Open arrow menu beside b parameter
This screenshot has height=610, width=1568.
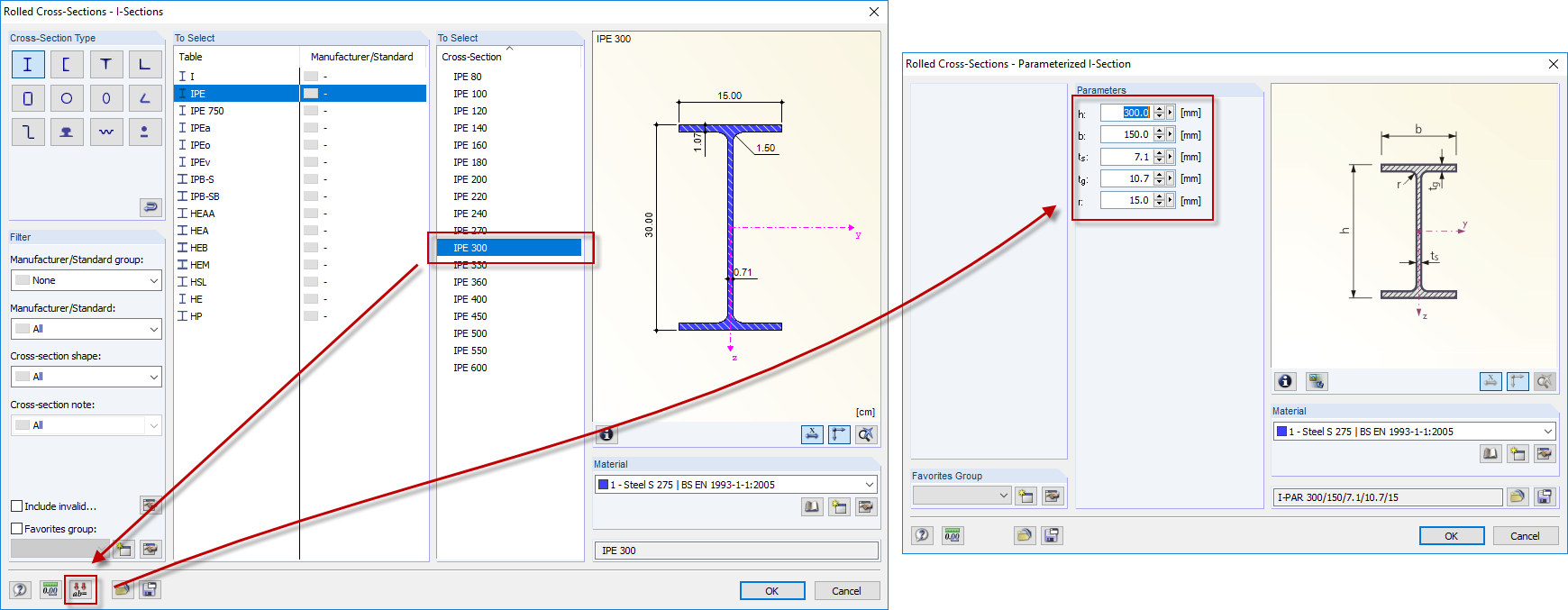click(1171, 134)
